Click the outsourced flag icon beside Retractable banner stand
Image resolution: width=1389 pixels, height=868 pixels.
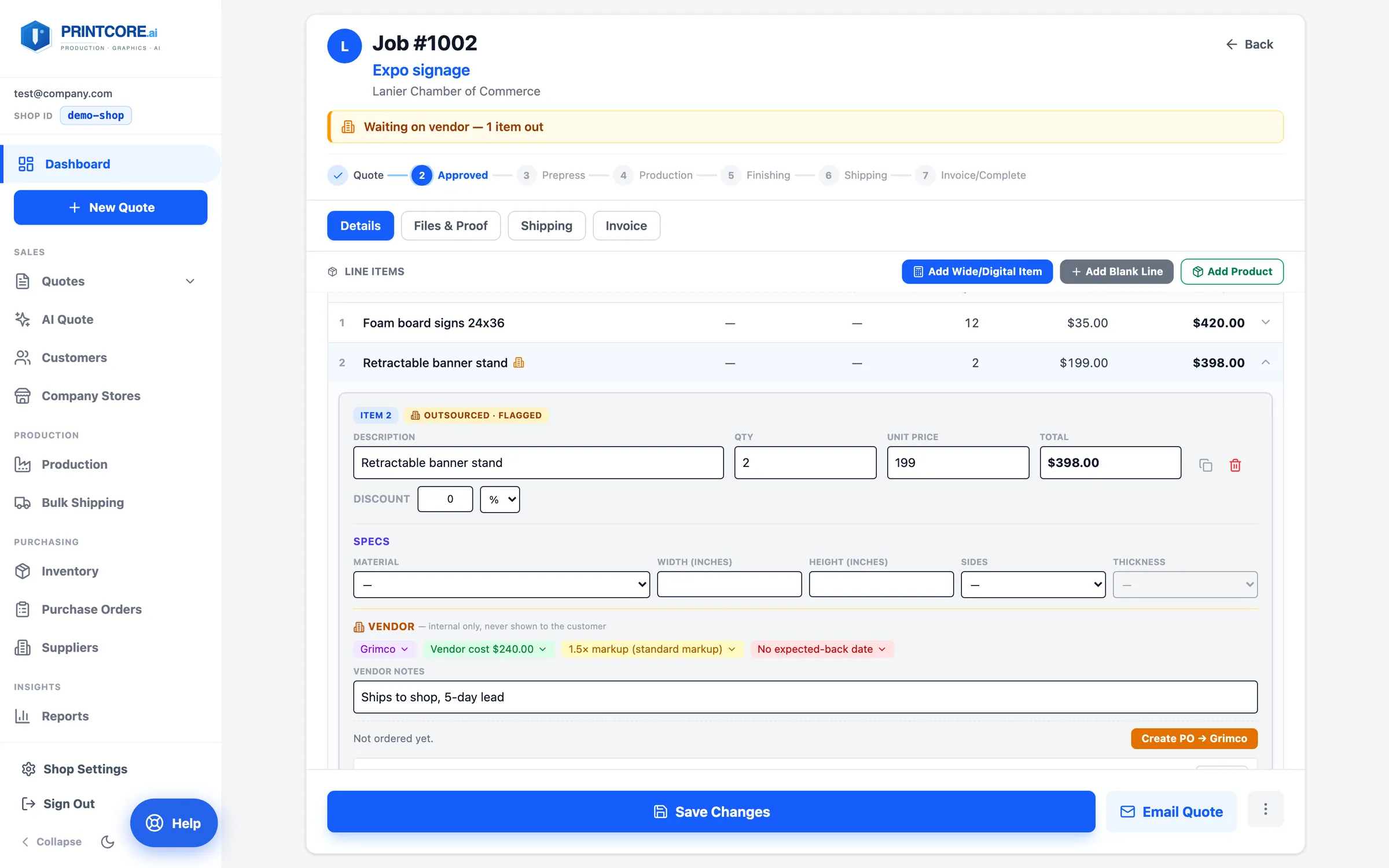point(519,362)
